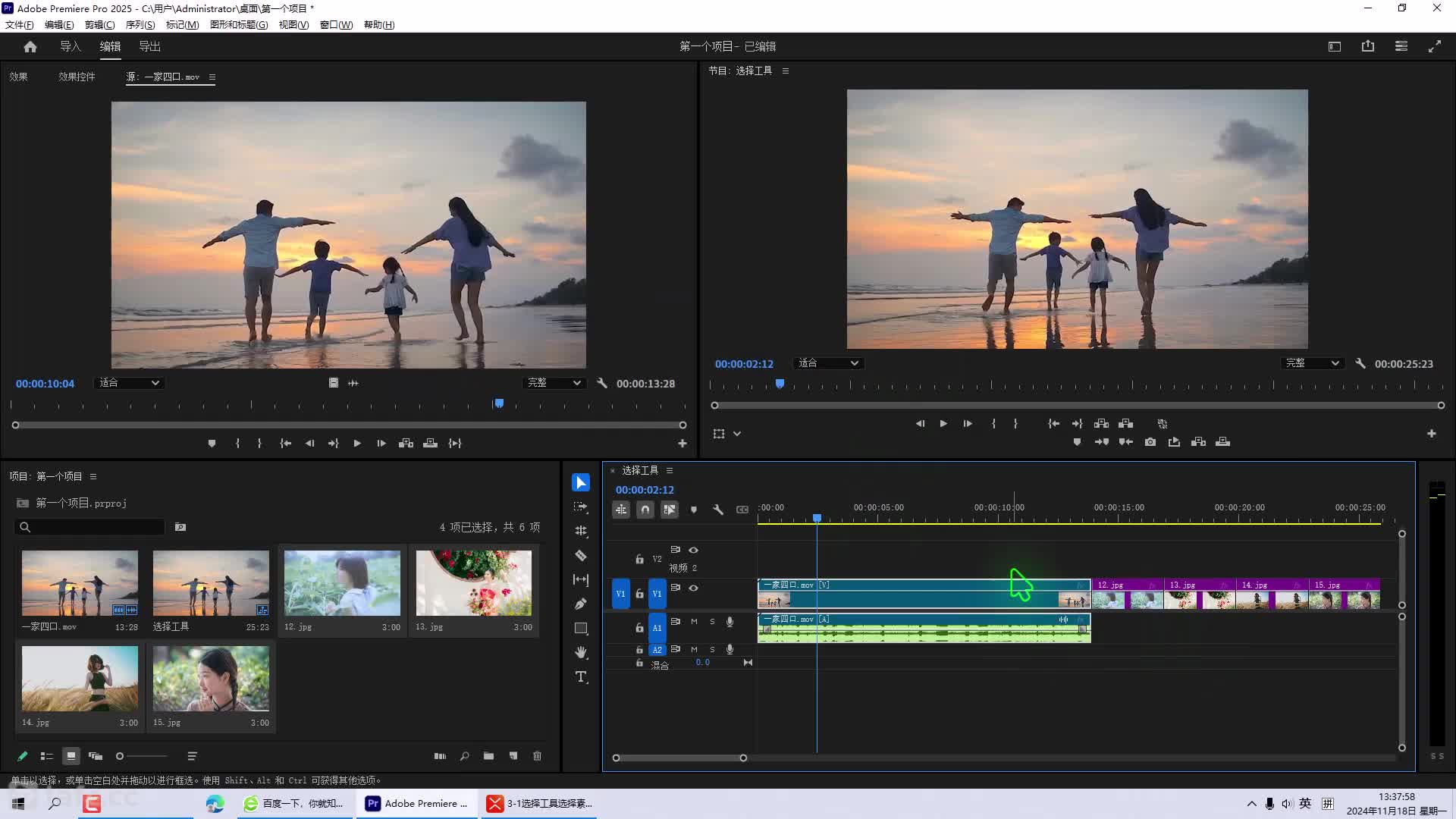Screen dimensions: 1456x819
Task: Click the project panel trash icon
Action: point(538,756)
